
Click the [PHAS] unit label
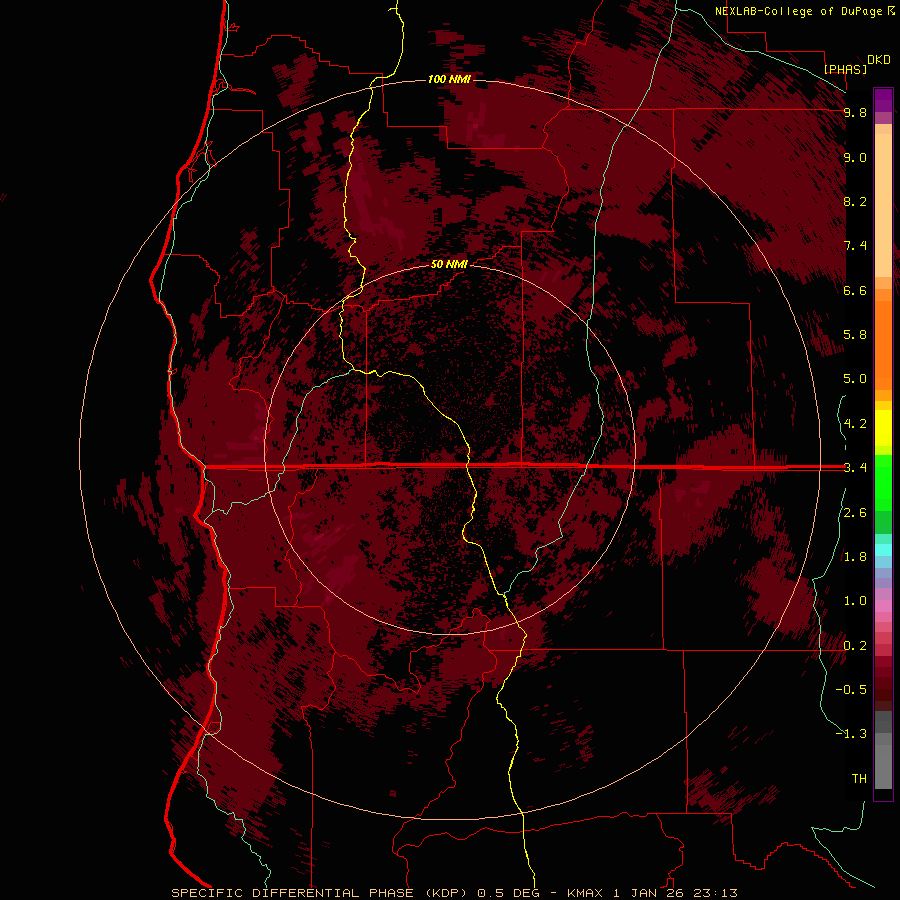[x=845, y=69]
